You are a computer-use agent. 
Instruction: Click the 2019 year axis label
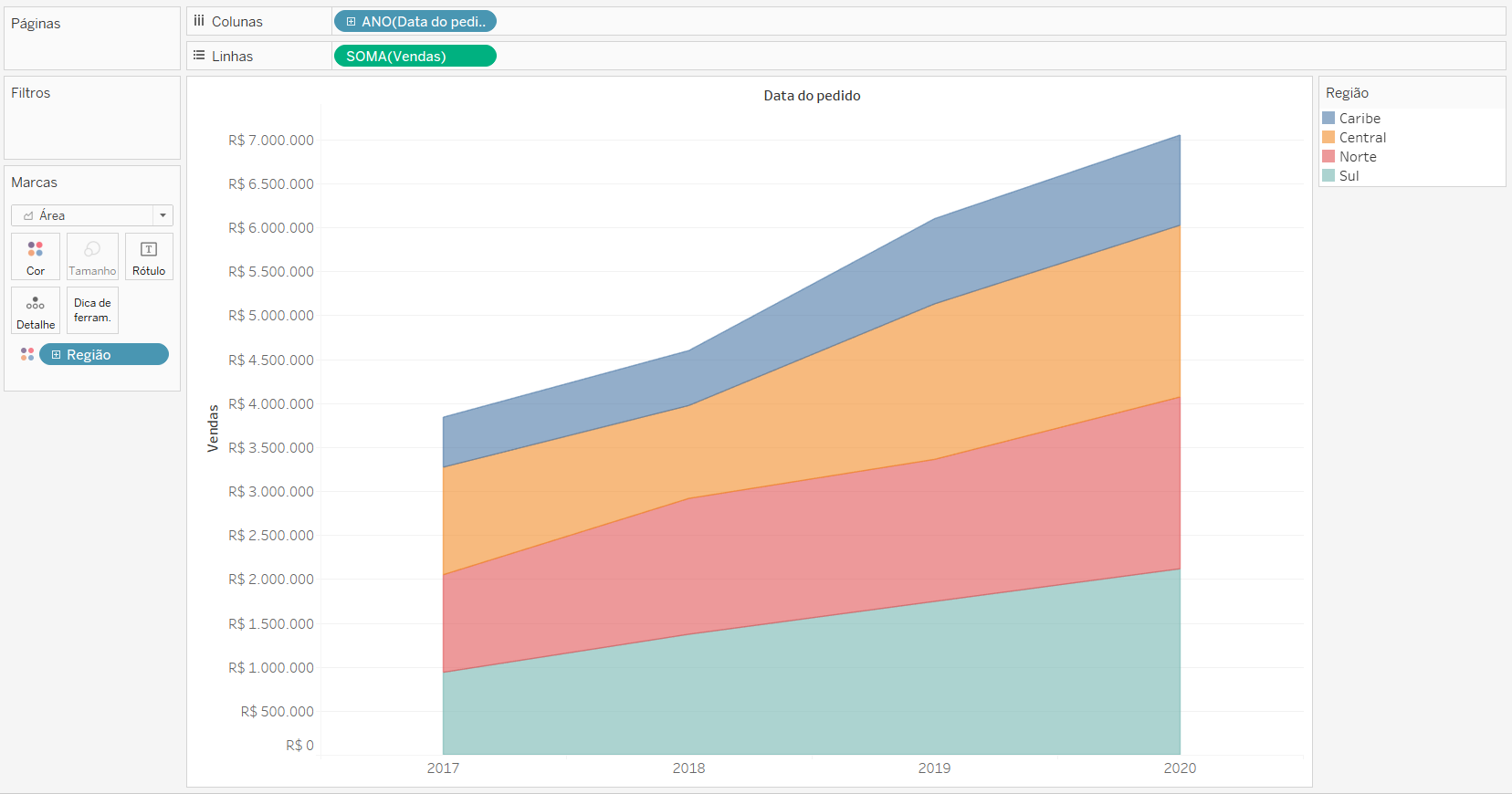pos(934,768)
